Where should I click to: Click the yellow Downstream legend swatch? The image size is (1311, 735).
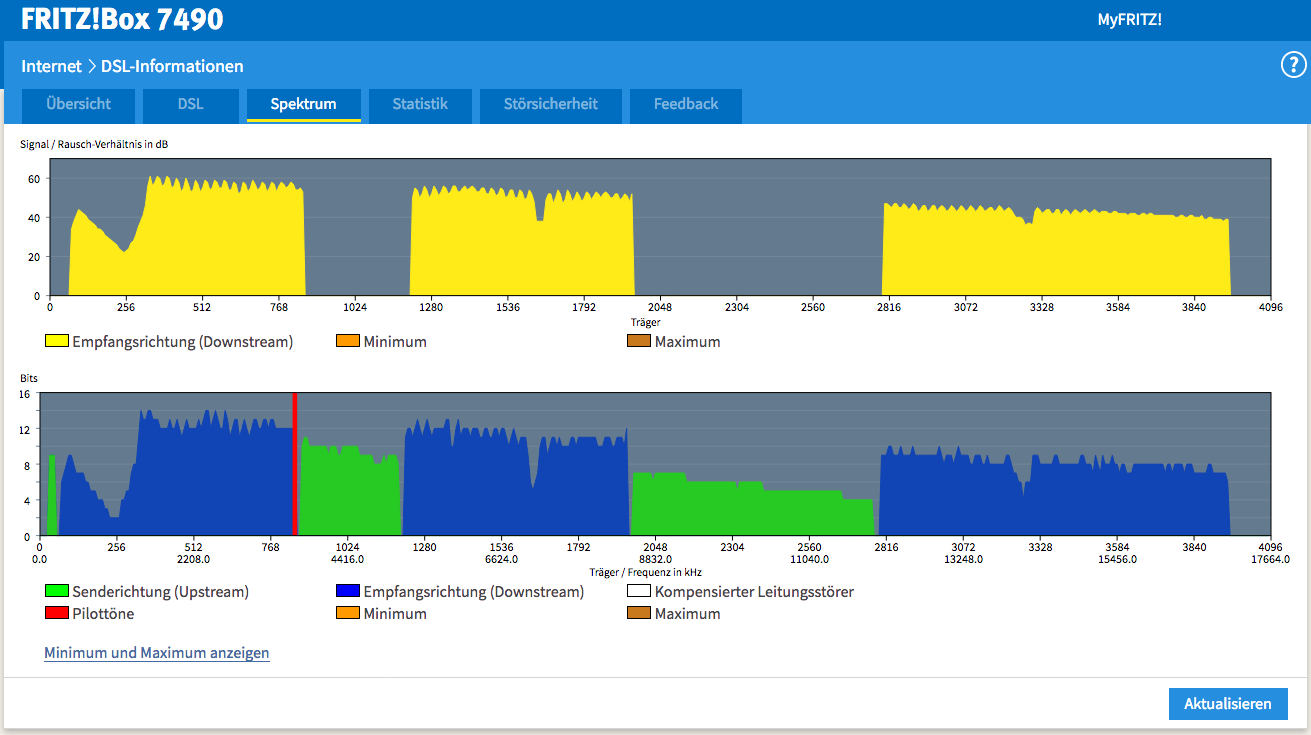pyautogui.click(x=56, y=341)
